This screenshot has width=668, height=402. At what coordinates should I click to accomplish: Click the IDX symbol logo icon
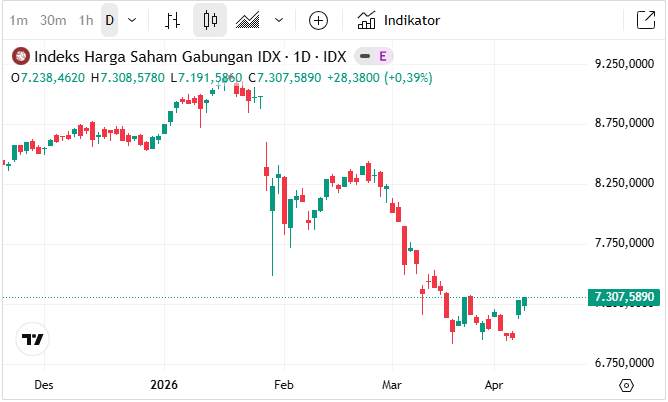pos(20,56)
